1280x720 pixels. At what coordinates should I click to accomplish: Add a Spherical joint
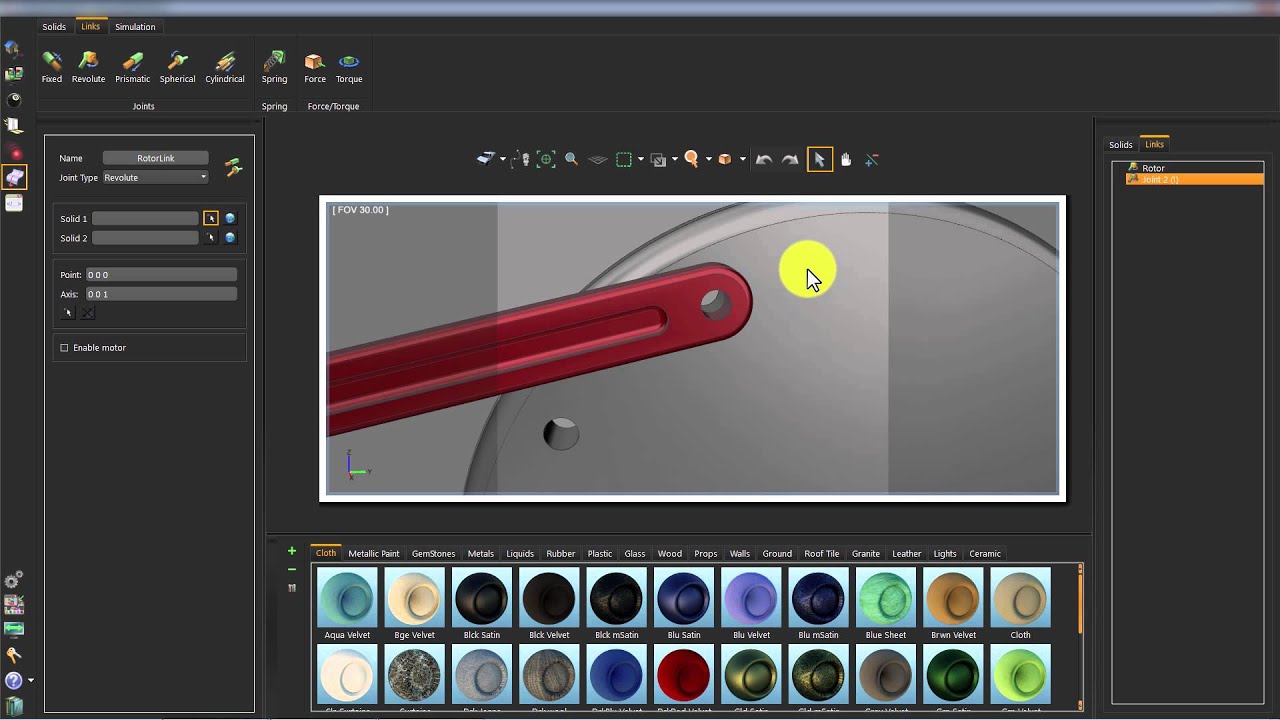click(x=177, y=67)
